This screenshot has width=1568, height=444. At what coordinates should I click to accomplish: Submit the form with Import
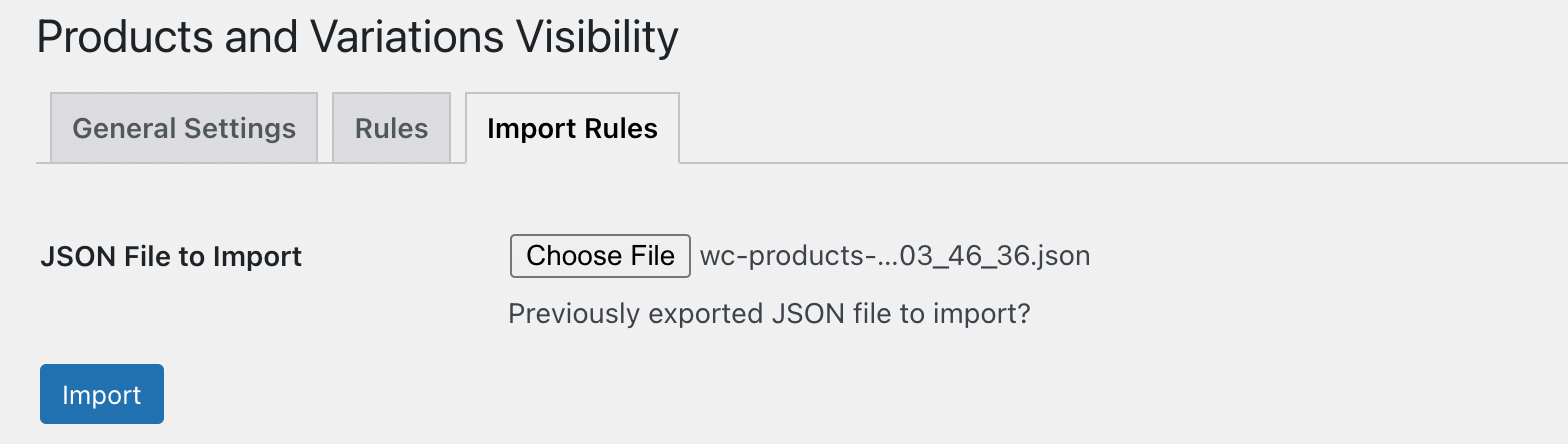(x=101, y=394)
